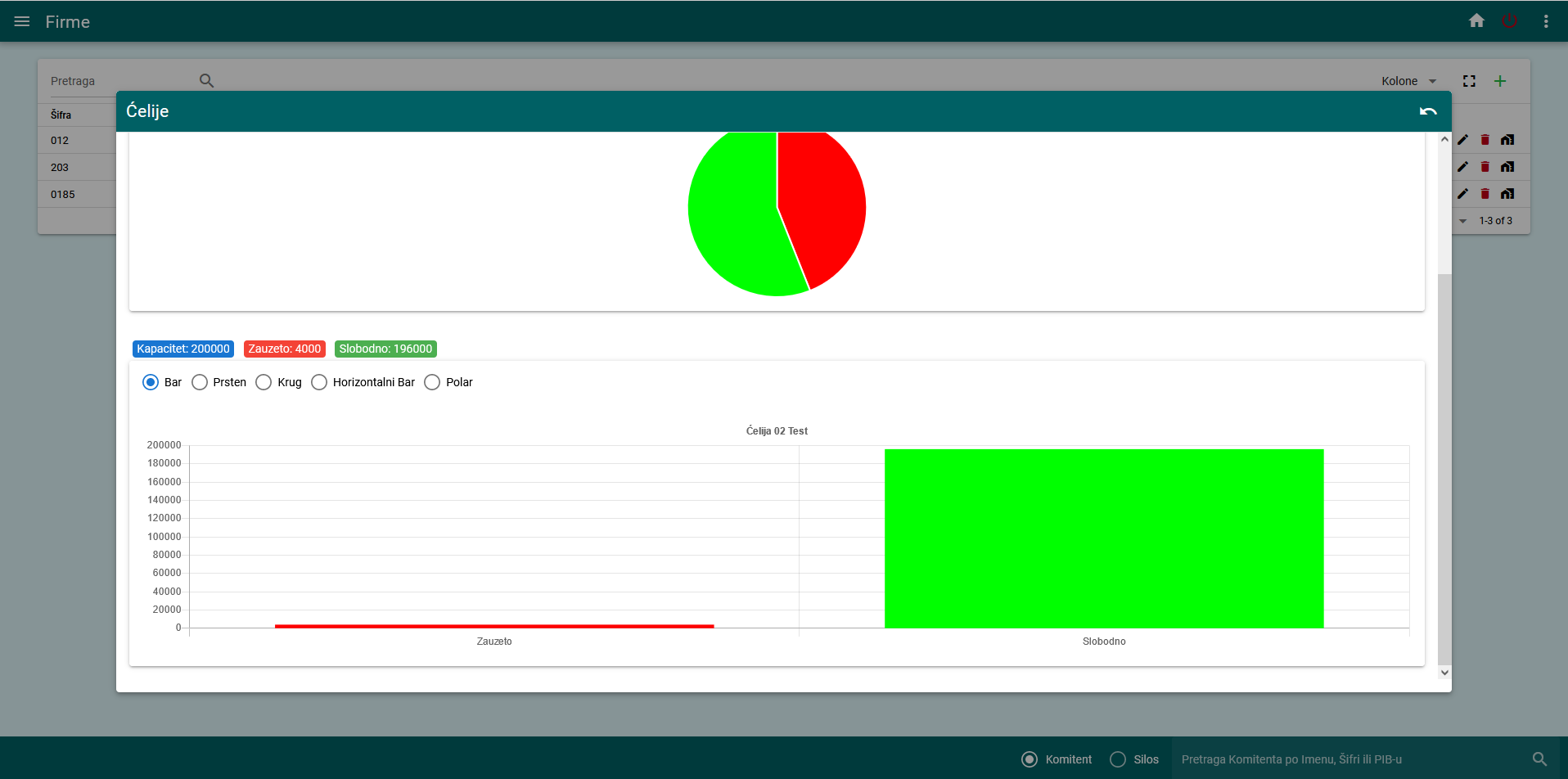Click the Slobodno: 196000 green badge

pyautogui.click(x=385, y=349)
